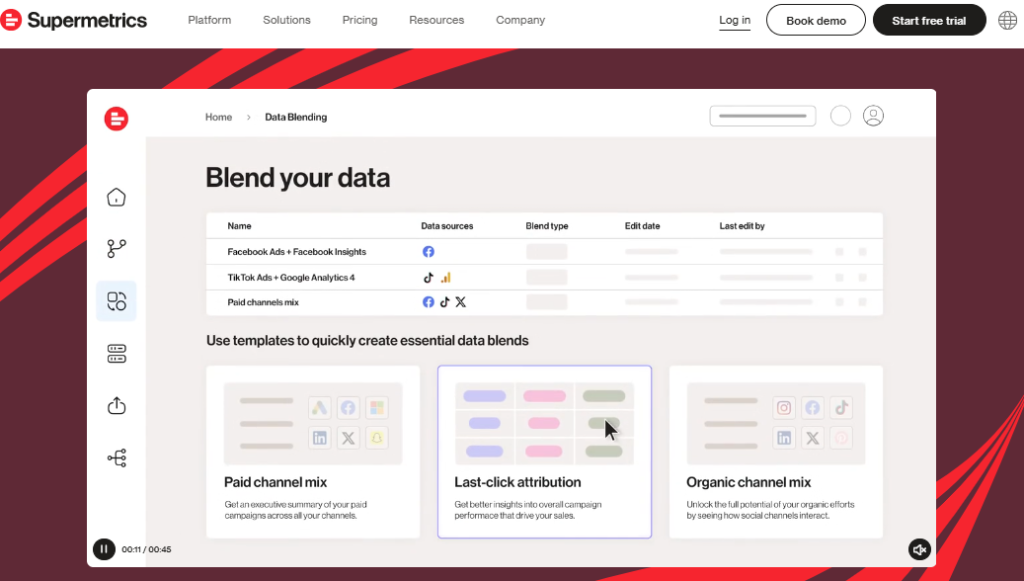1024x581 pixels.
Task: Click the LinkedIn icon in Paid channel mix card
Action: click(319, 438)
